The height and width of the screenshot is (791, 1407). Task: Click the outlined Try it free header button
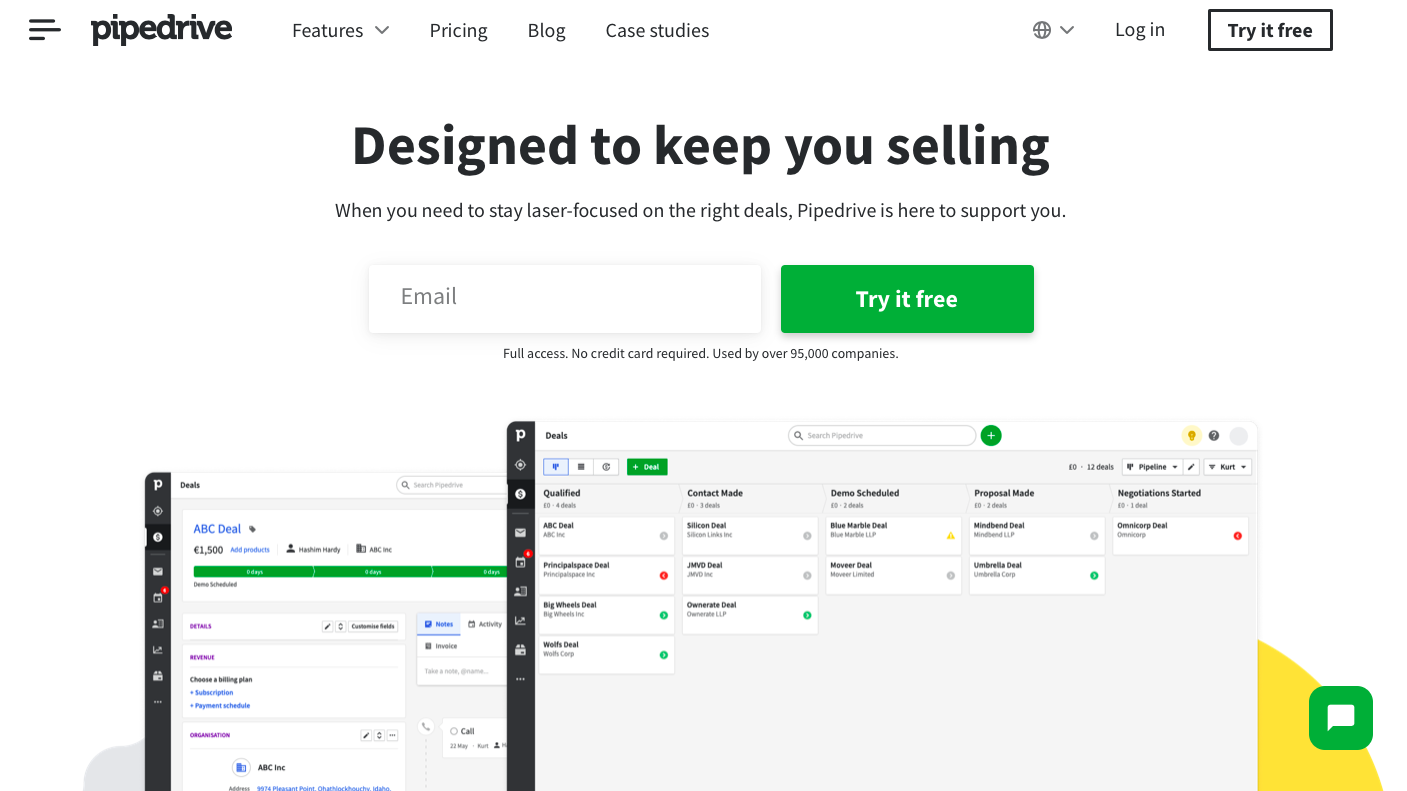point(1270,30)
